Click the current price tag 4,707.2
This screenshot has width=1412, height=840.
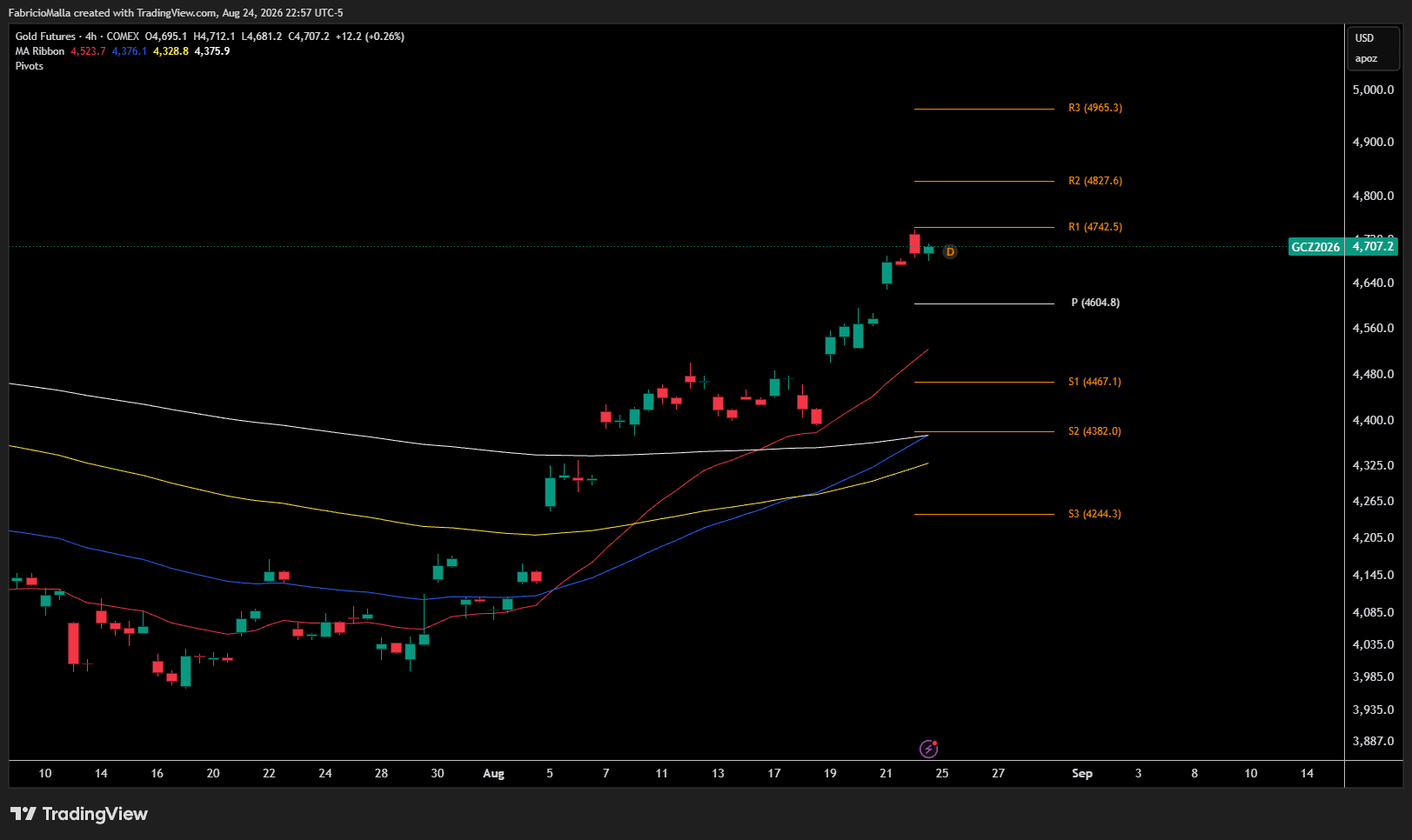[x=1373, y=247]
